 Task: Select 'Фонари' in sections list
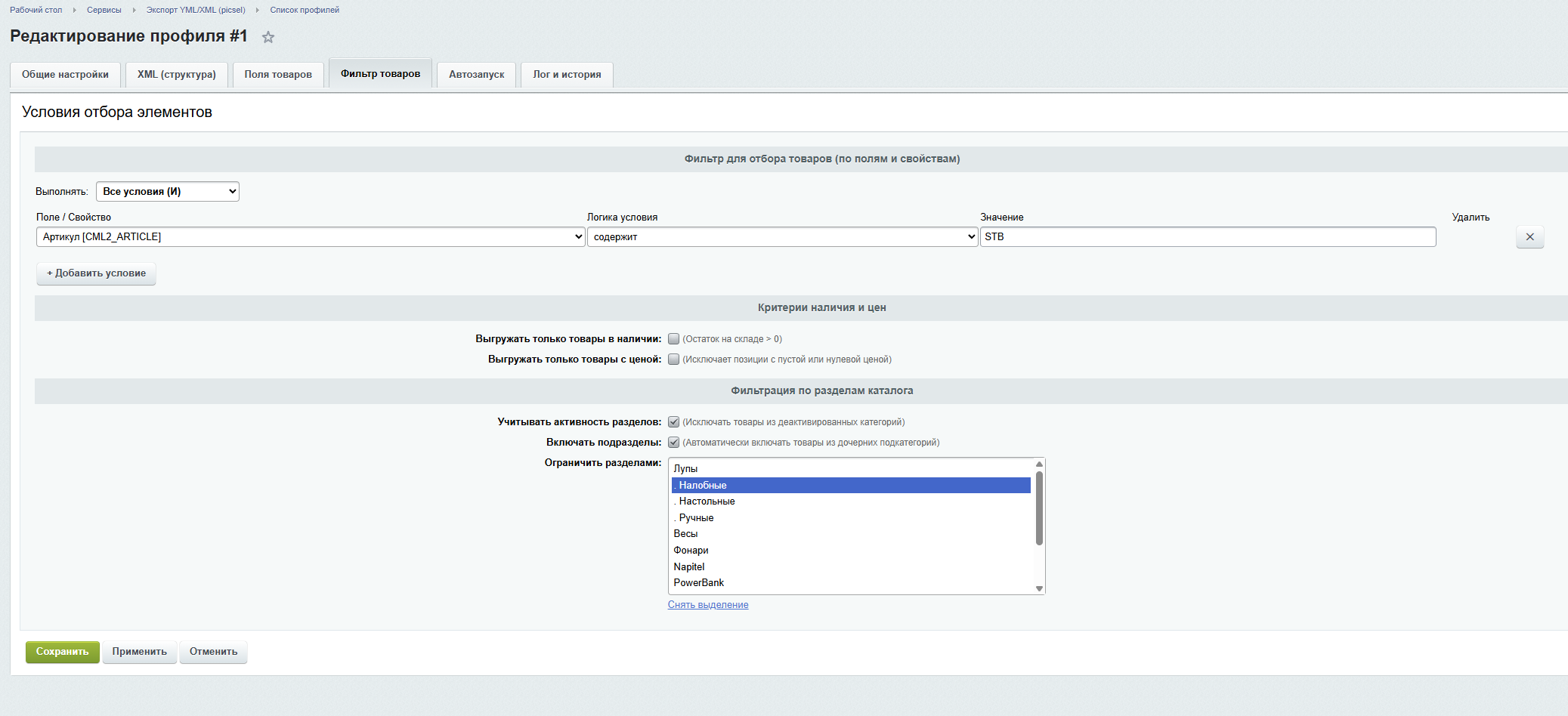852,551
